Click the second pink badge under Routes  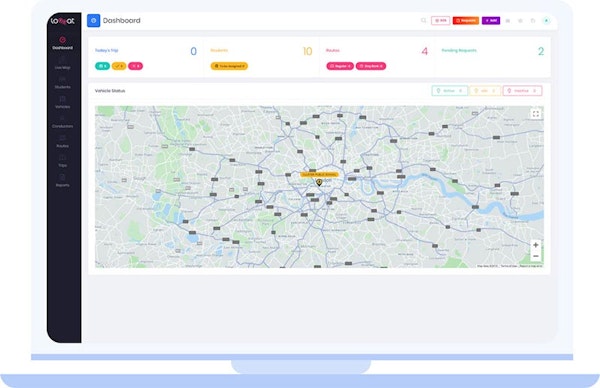click(x=371, y=66)
